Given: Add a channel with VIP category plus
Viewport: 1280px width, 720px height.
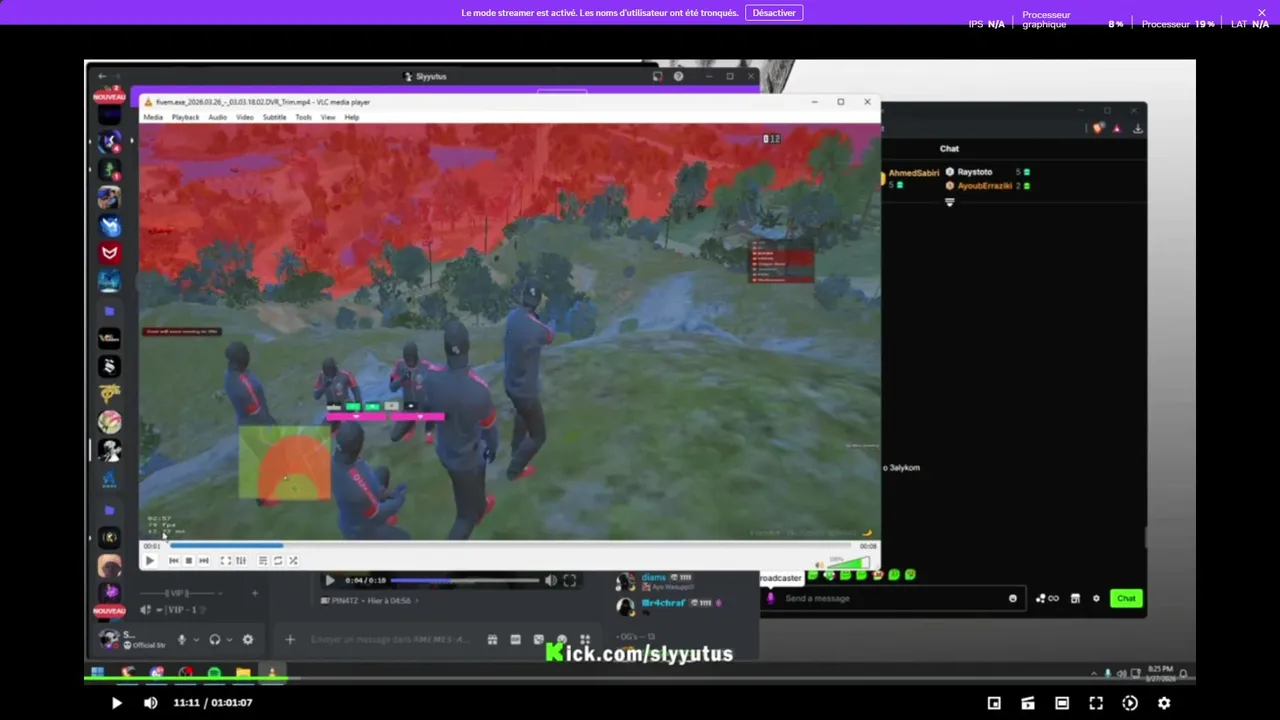Looking at the screenshot, I should pyautogui.click(x=254, y=593).
